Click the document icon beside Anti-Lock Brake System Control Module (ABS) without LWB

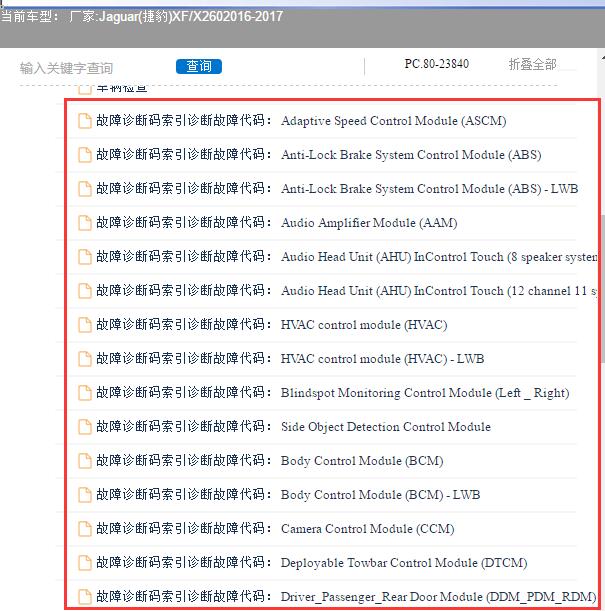(x=85, y=155)
